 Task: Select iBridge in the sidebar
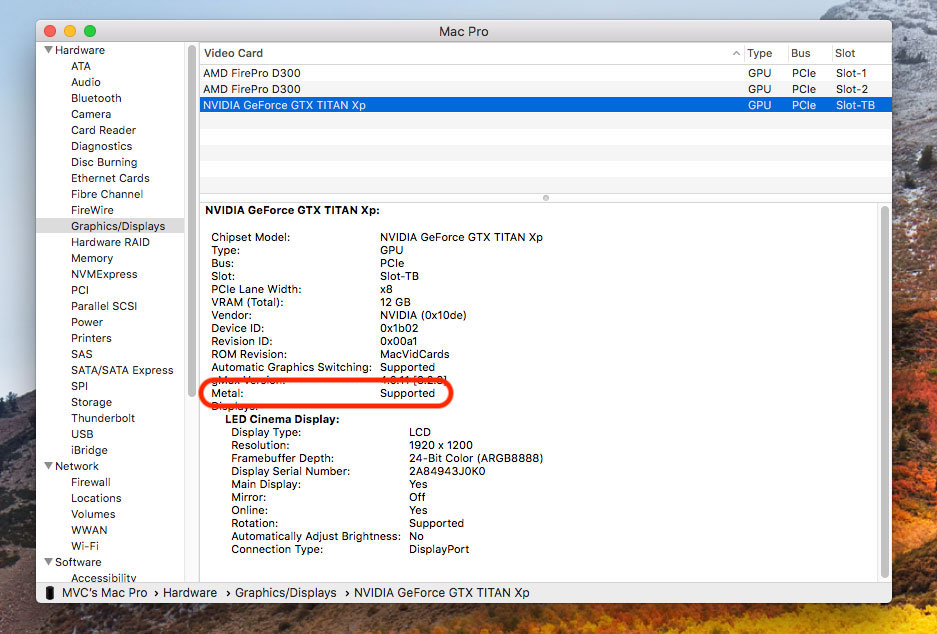point(89,451)
